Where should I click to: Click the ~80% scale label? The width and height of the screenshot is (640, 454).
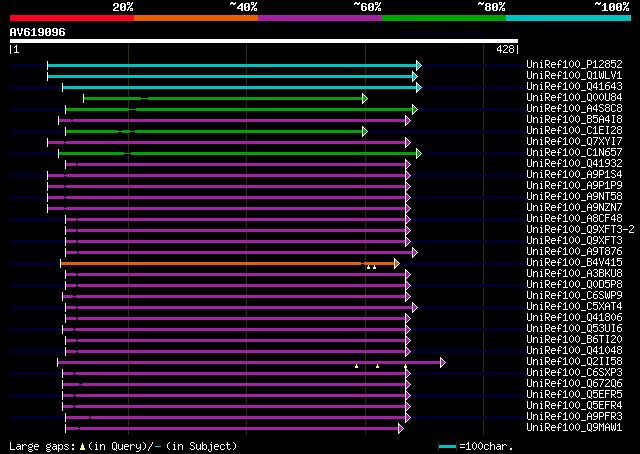tap(491, 7)
